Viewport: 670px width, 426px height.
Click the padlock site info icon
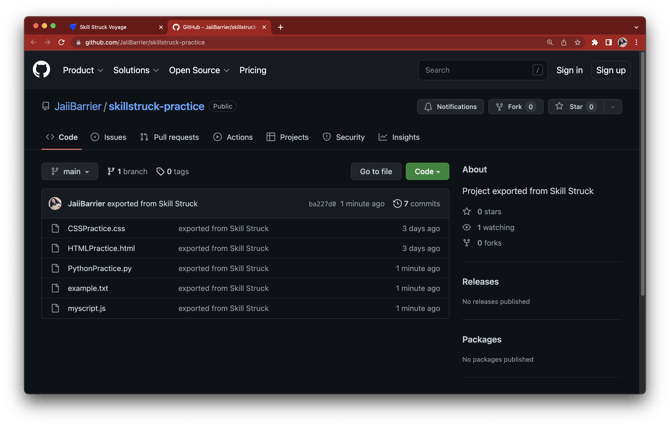click(x=78, y=42)
